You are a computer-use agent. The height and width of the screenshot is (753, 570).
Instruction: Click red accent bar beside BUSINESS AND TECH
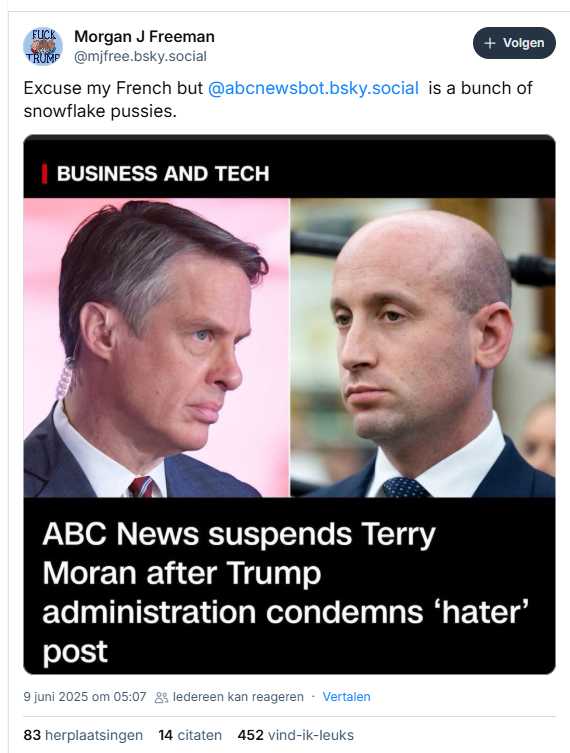(x=45, y=174)
